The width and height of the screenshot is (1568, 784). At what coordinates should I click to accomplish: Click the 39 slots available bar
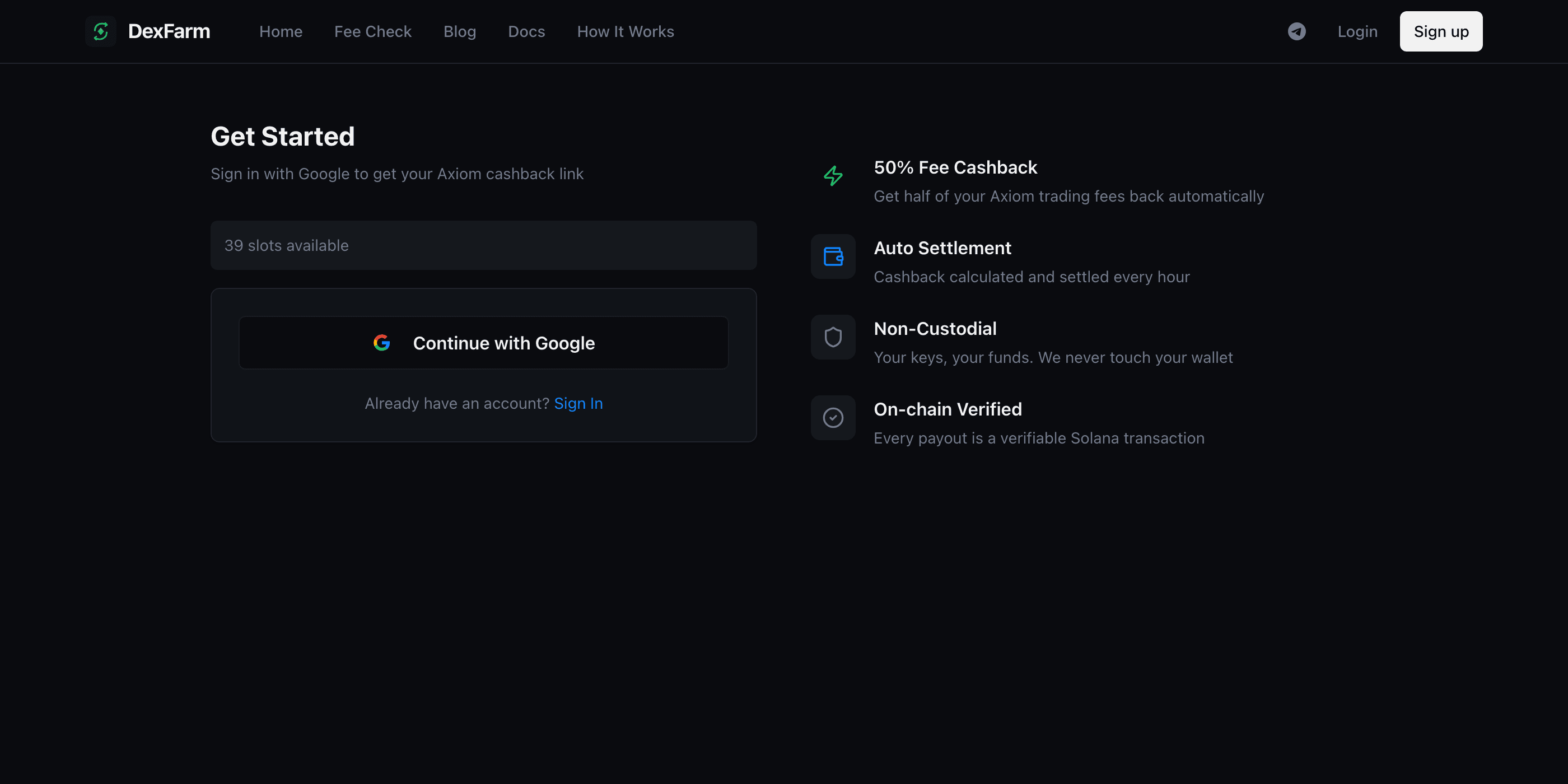[483, 245]
